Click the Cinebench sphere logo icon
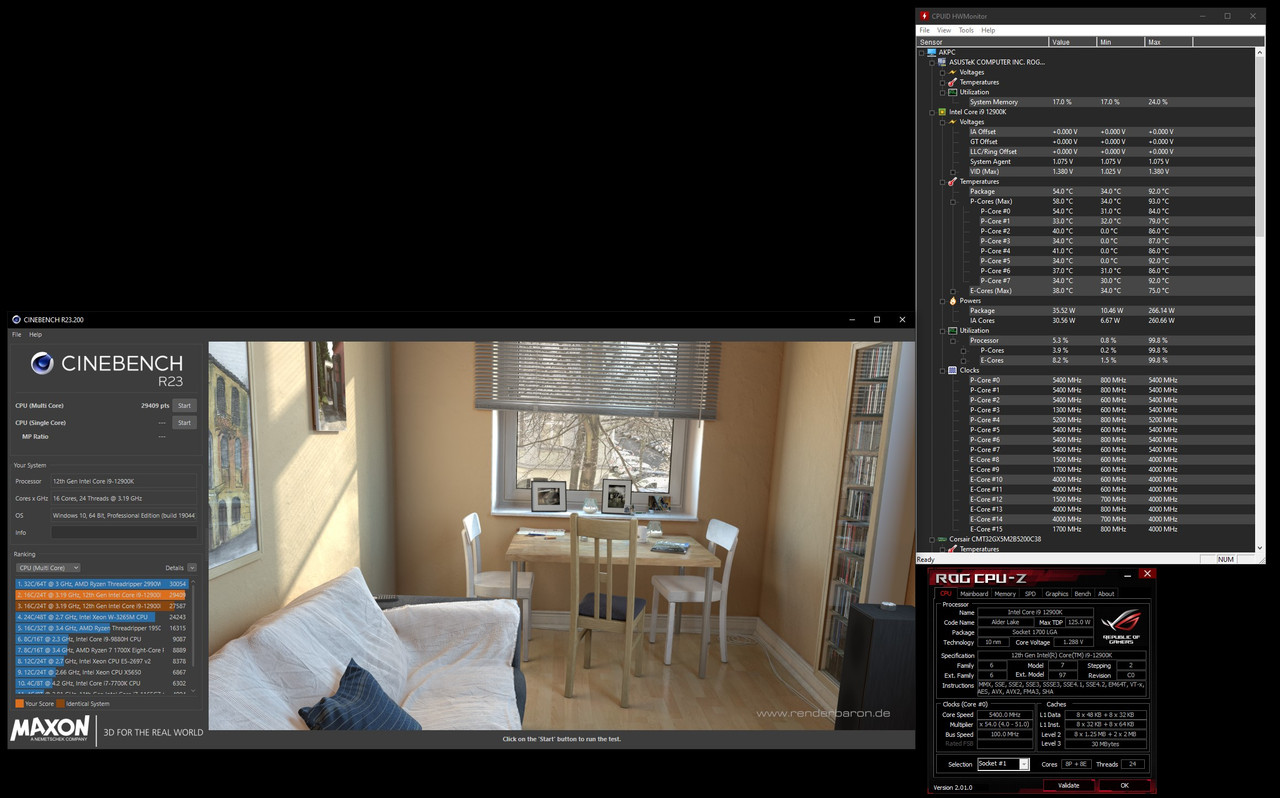This screenshot has height=798, width=1280. click(x=42, y=363)
